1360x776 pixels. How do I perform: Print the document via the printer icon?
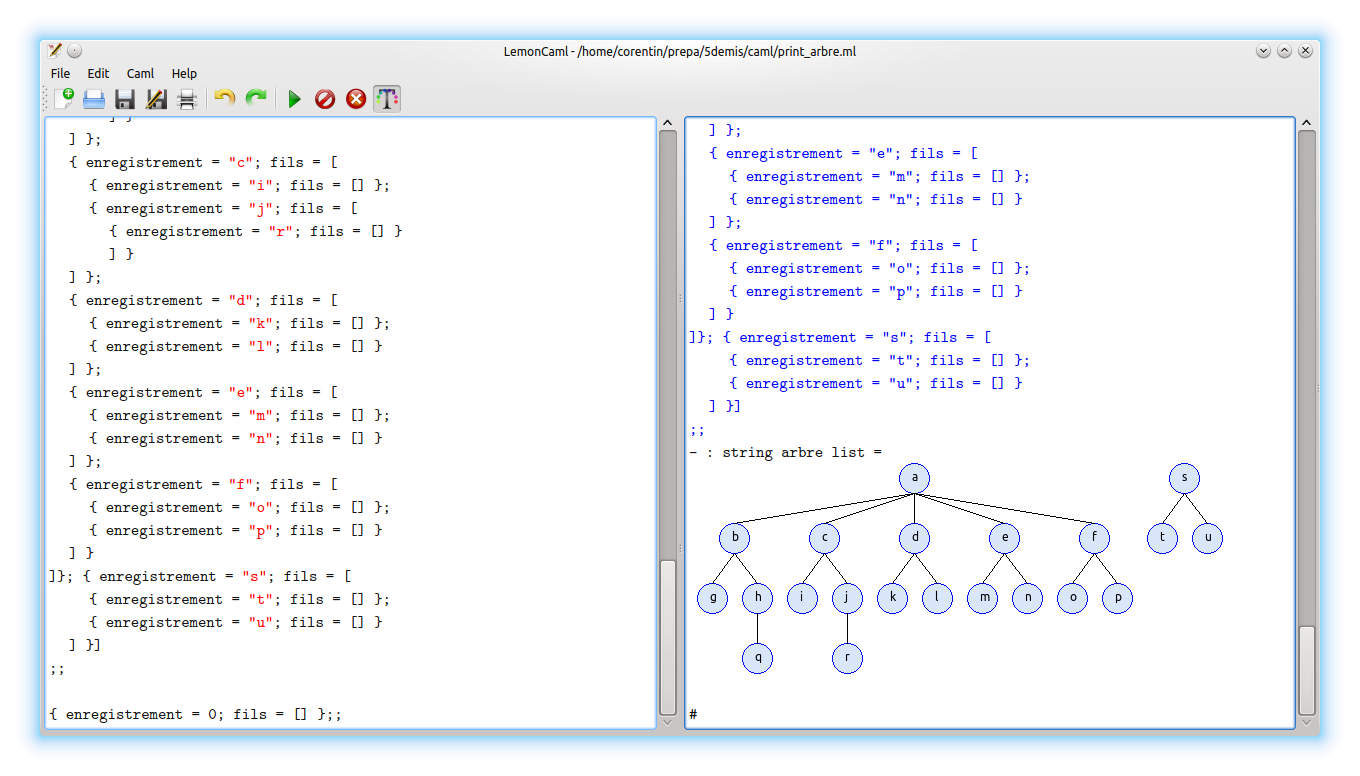[x=187, y=99]
